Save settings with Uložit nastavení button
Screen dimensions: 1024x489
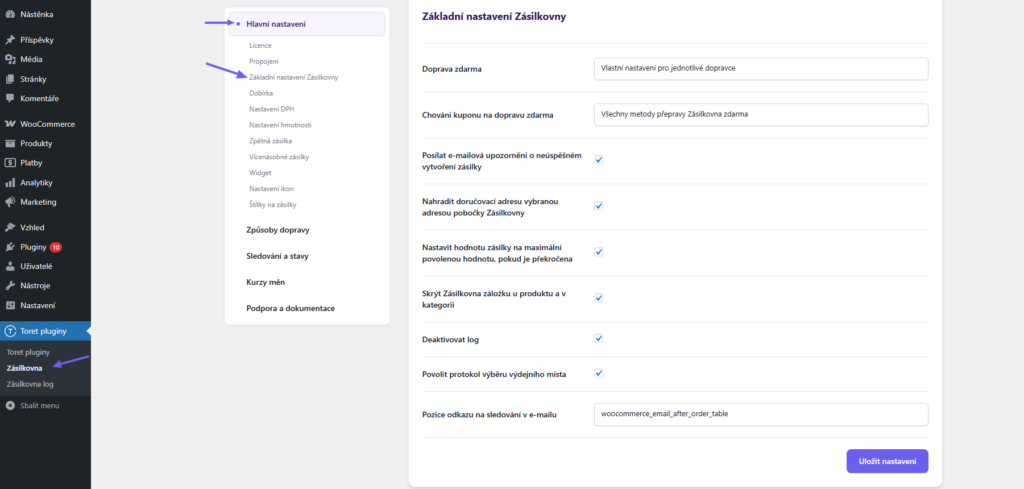(887, 461)
